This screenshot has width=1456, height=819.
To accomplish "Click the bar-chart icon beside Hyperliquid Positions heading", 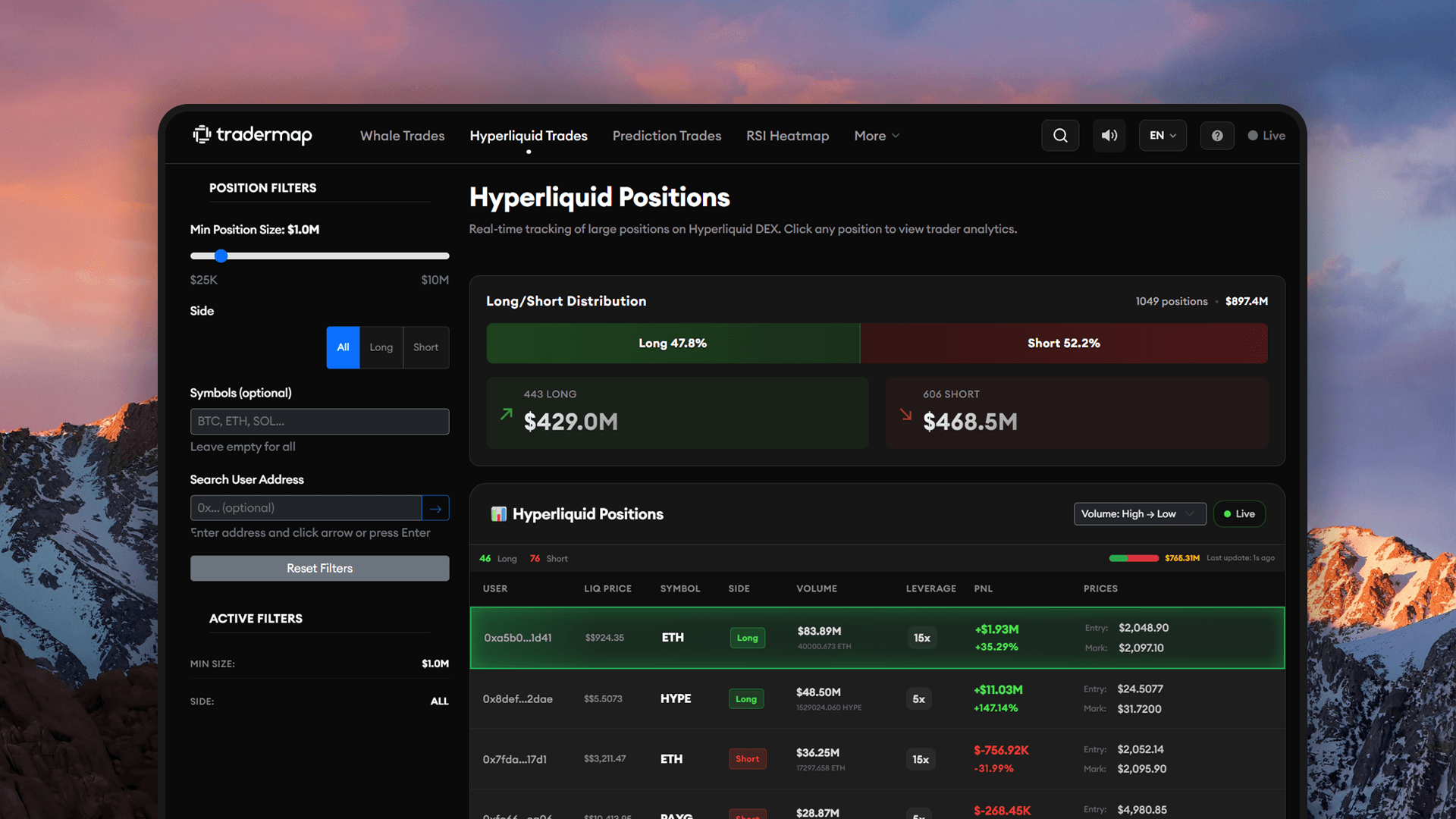I will tap(498, 513).
